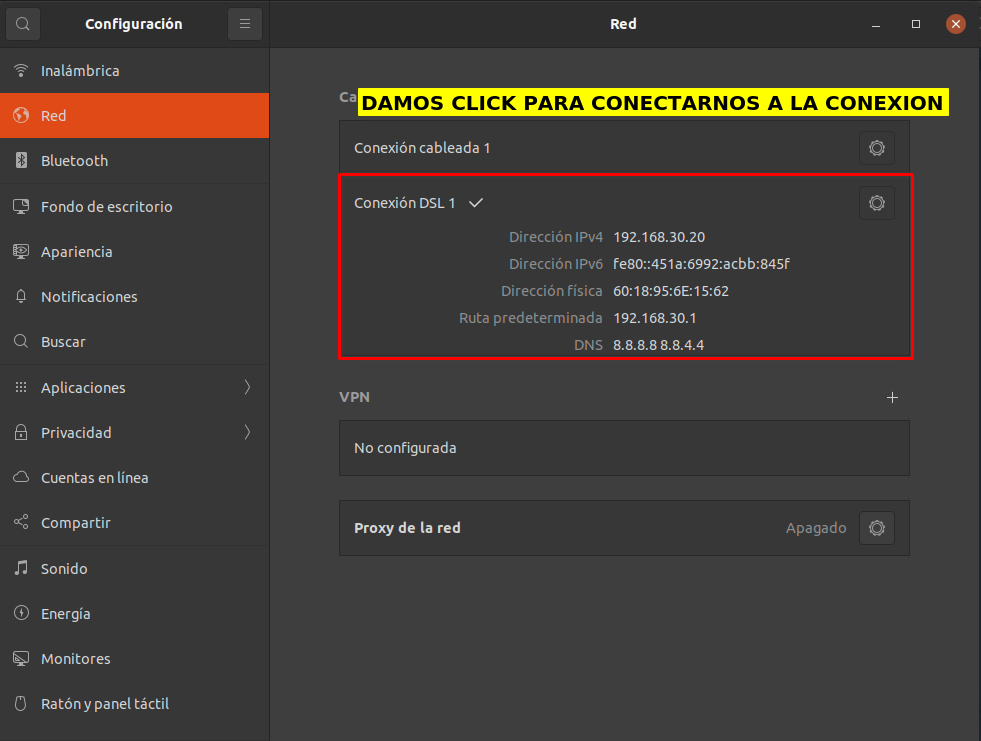Image resolution: width=981 pixels, height=741 pixels.
Task: Open the Monitores settings
Action: [x=75, y=659]
